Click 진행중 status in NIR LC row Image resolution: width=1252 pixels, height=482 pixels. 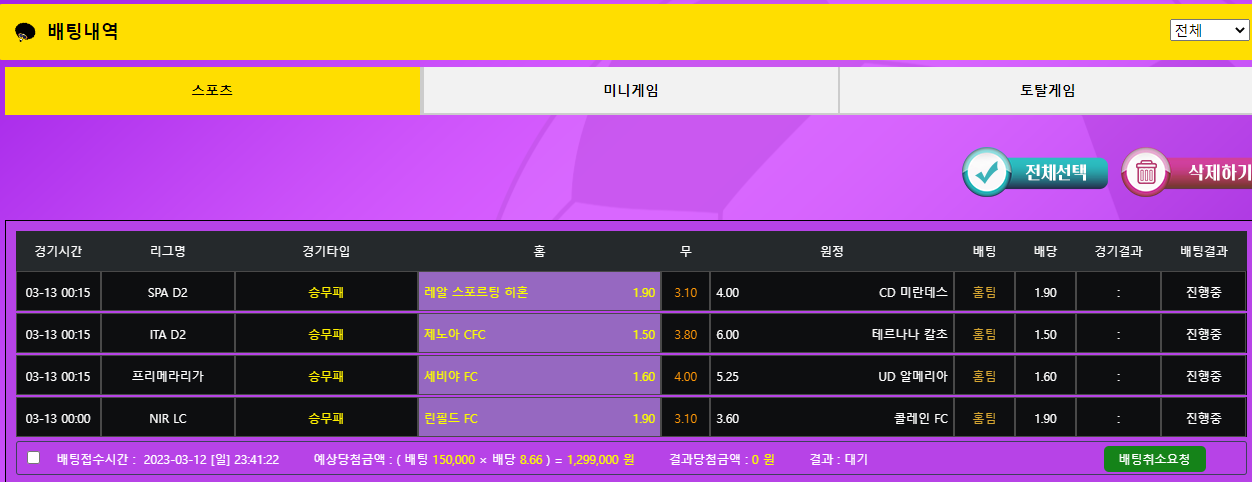coord(1203,419)
